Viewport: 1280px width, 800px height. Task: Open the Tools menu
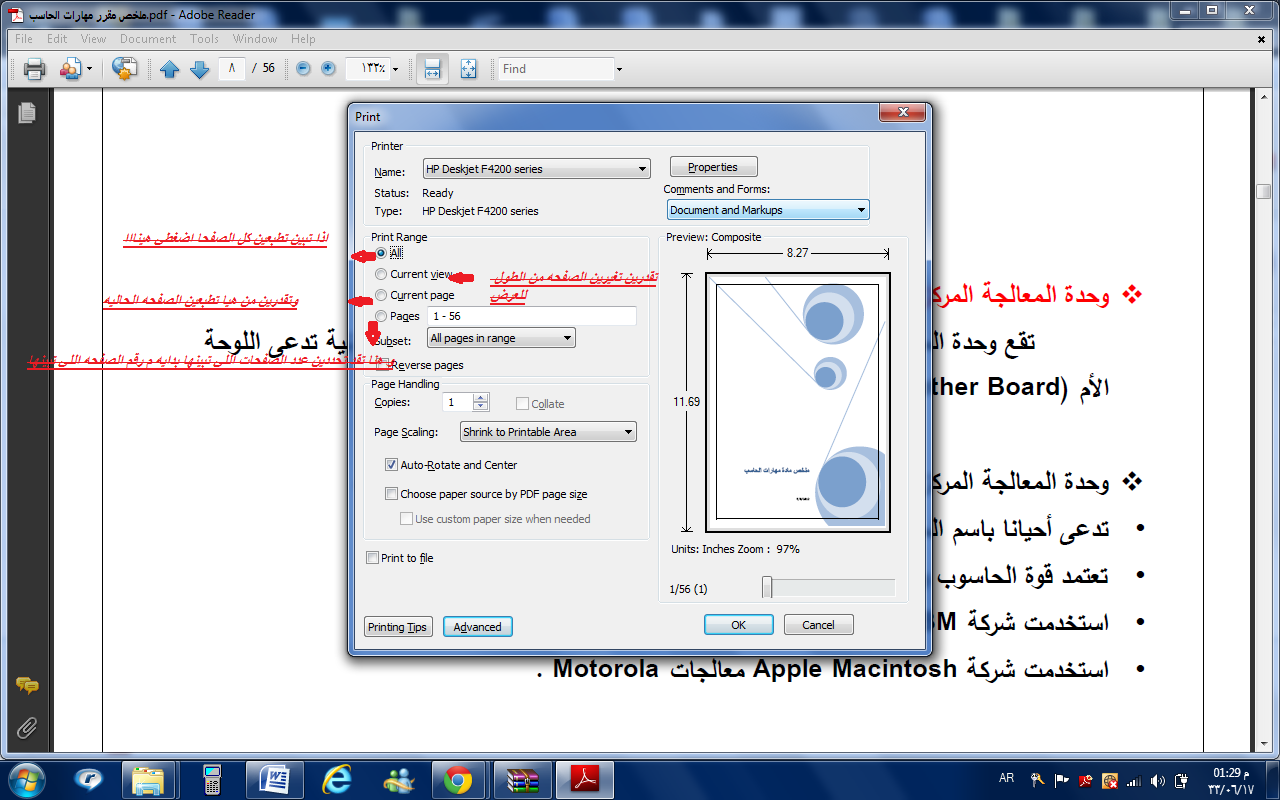pyautogui.click(x=204, y=39)
